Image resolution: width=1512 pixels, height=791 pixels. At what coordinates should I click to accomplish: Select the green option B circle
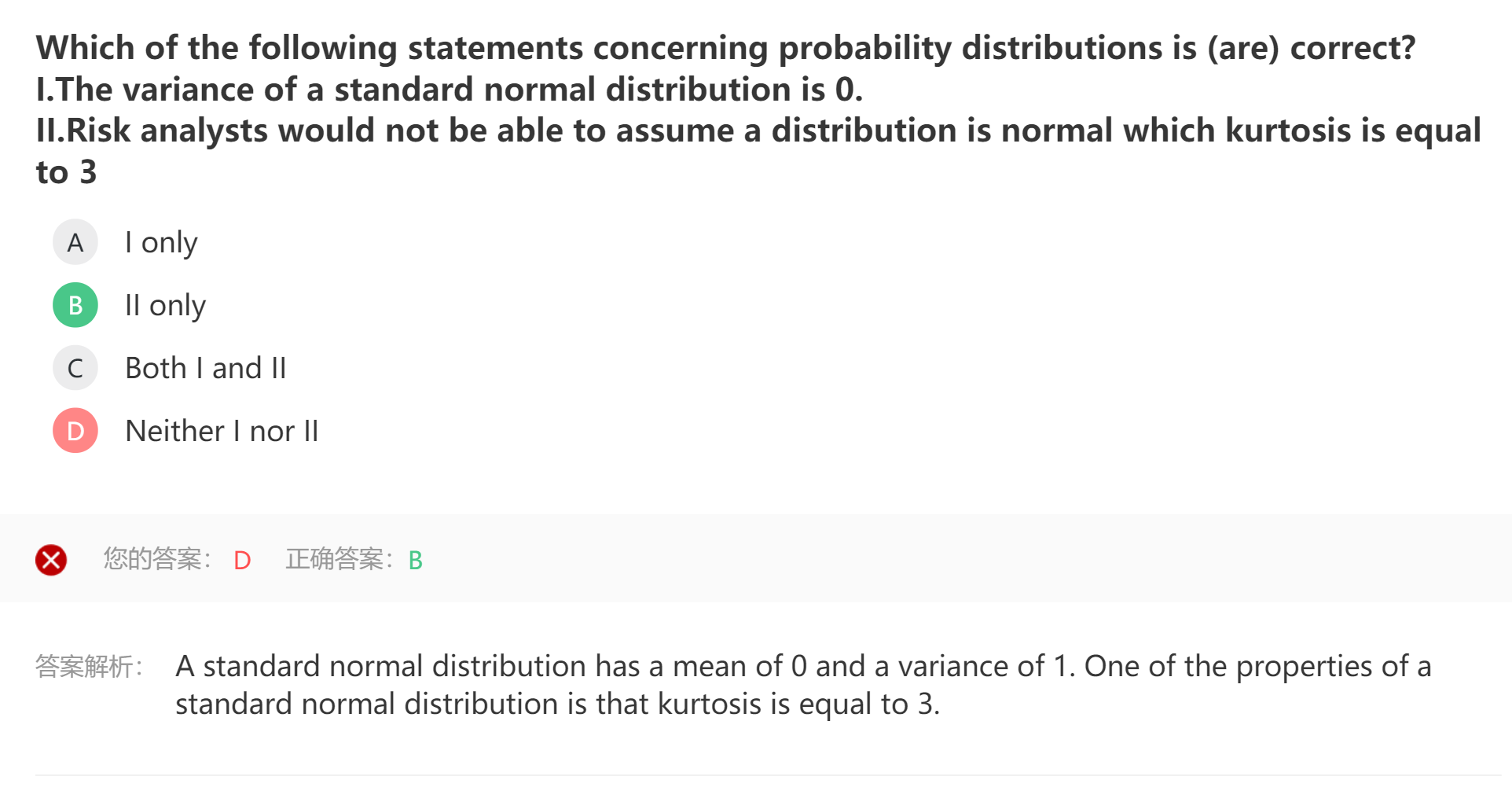point(75,305)
